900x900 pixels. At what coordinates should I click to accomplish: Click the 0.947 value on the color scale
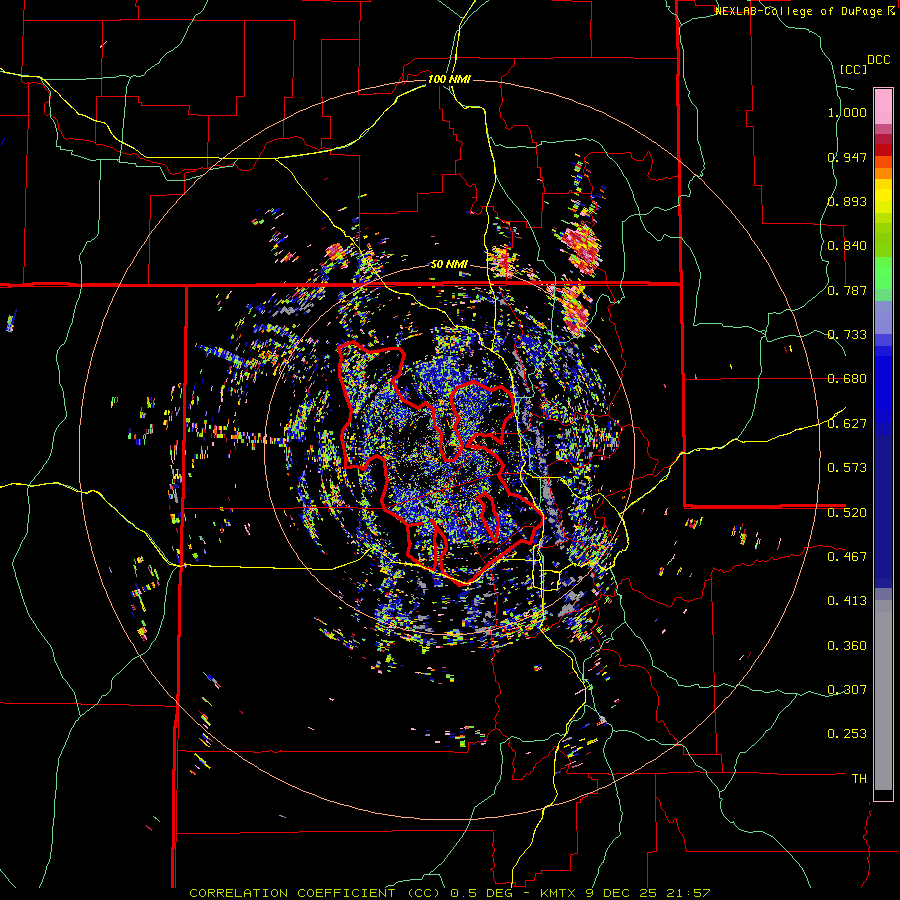[847, 157]
